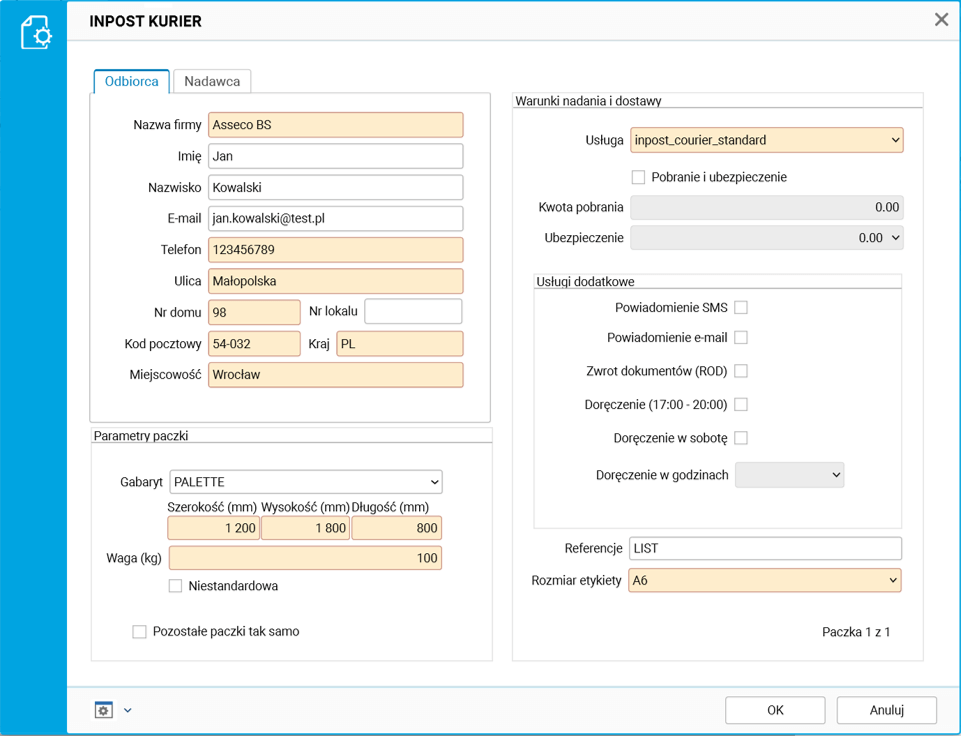
Task: Click the Anuluj button
Action: 886,710
